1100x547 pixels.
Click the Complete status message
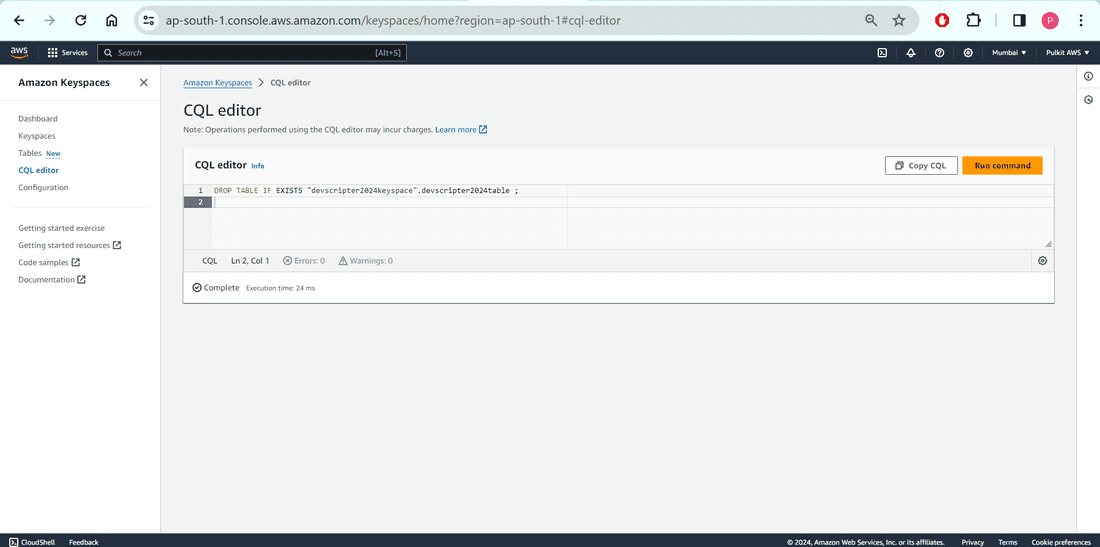click(216, 288)
